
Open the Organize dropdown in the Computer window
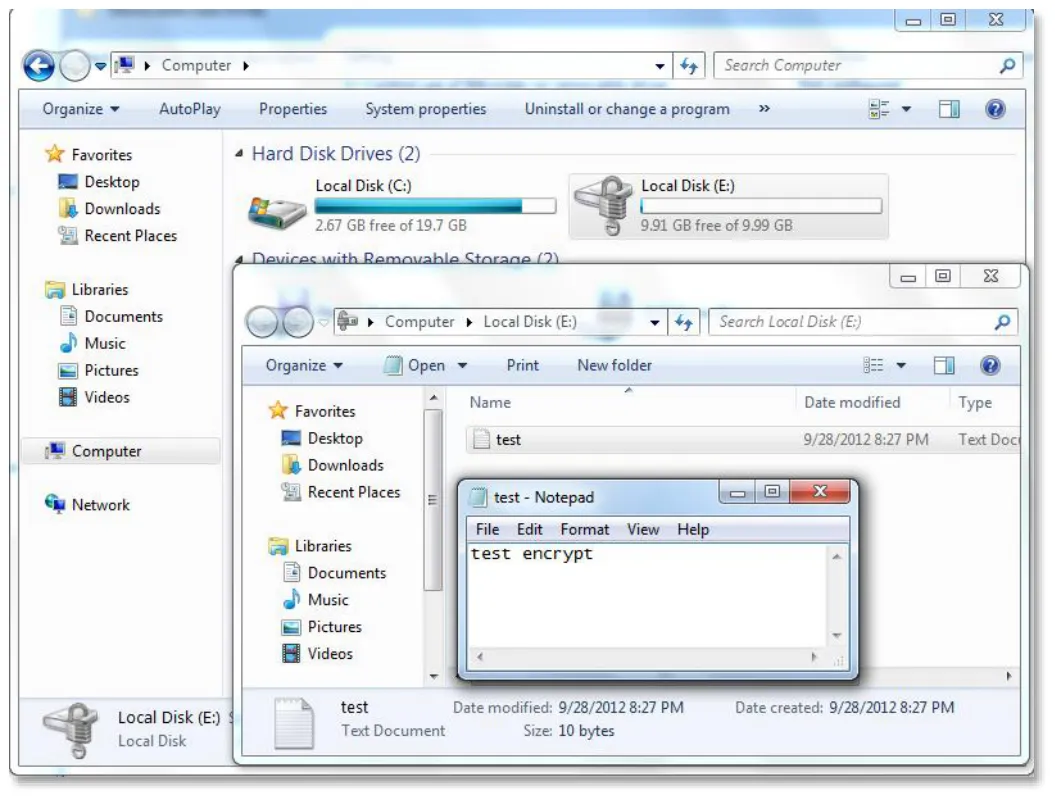tap(81, 109)
